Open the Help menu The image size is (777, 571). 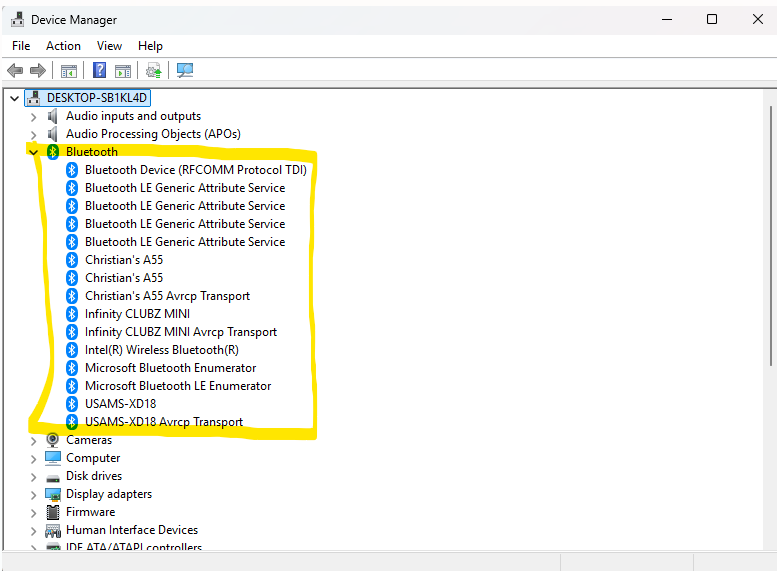tap(150, 46)
